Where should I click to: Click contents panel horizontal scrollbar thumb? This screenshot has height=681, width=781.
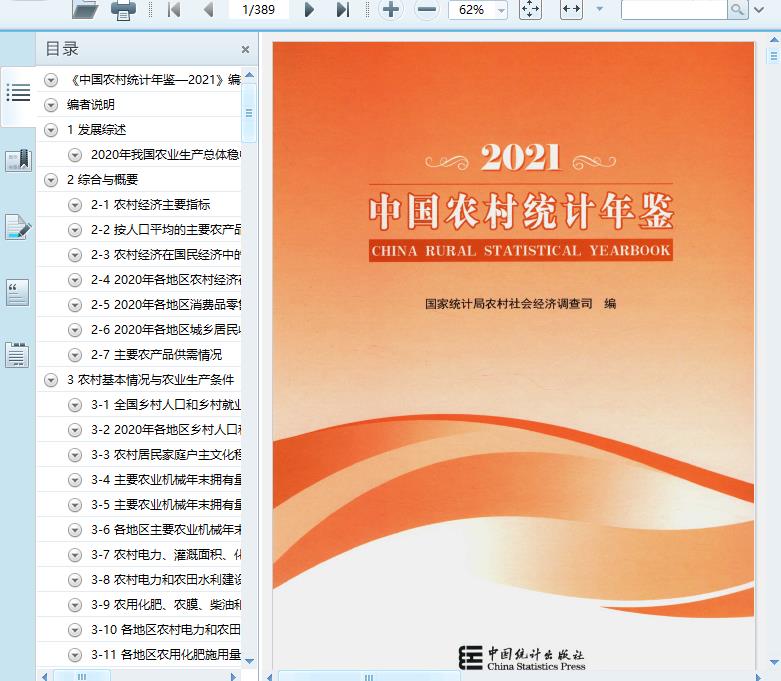(82, 677)
